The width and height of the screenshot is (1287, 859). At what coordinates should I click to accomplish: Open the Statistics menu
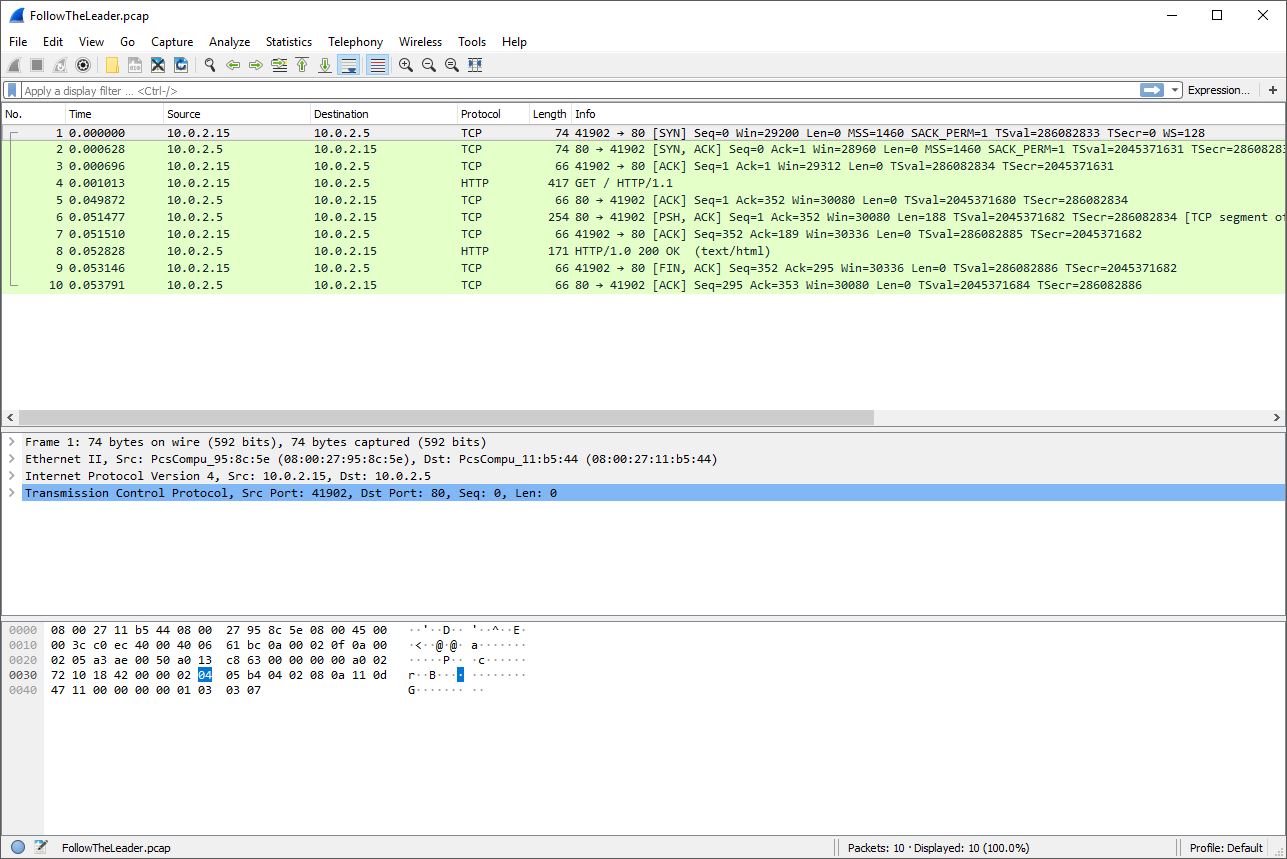[x=288, y=42]
